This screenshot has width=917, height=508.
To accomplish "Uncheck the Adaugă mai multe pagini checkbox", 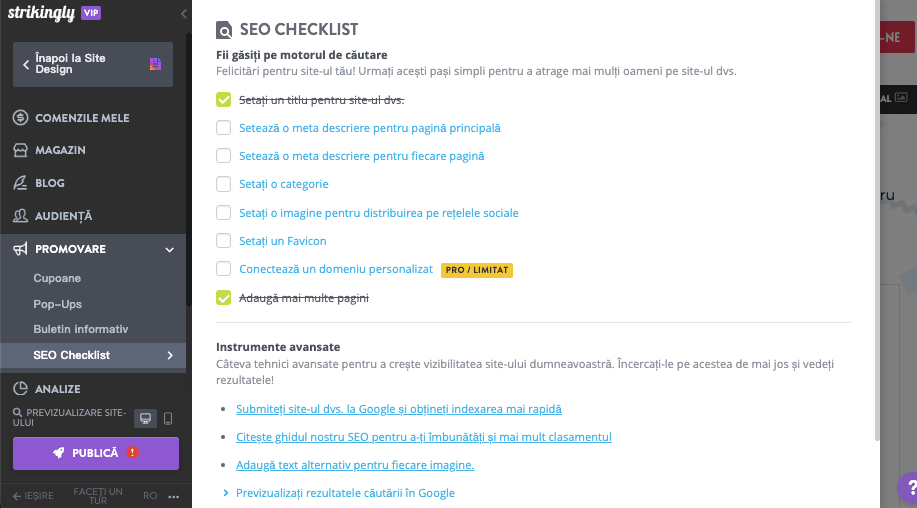I will click(x=223, y=298).
